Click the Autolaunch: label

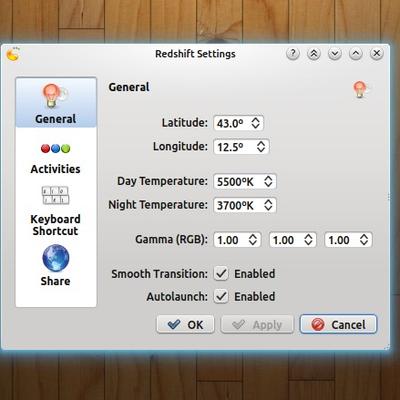click(177, 296)
